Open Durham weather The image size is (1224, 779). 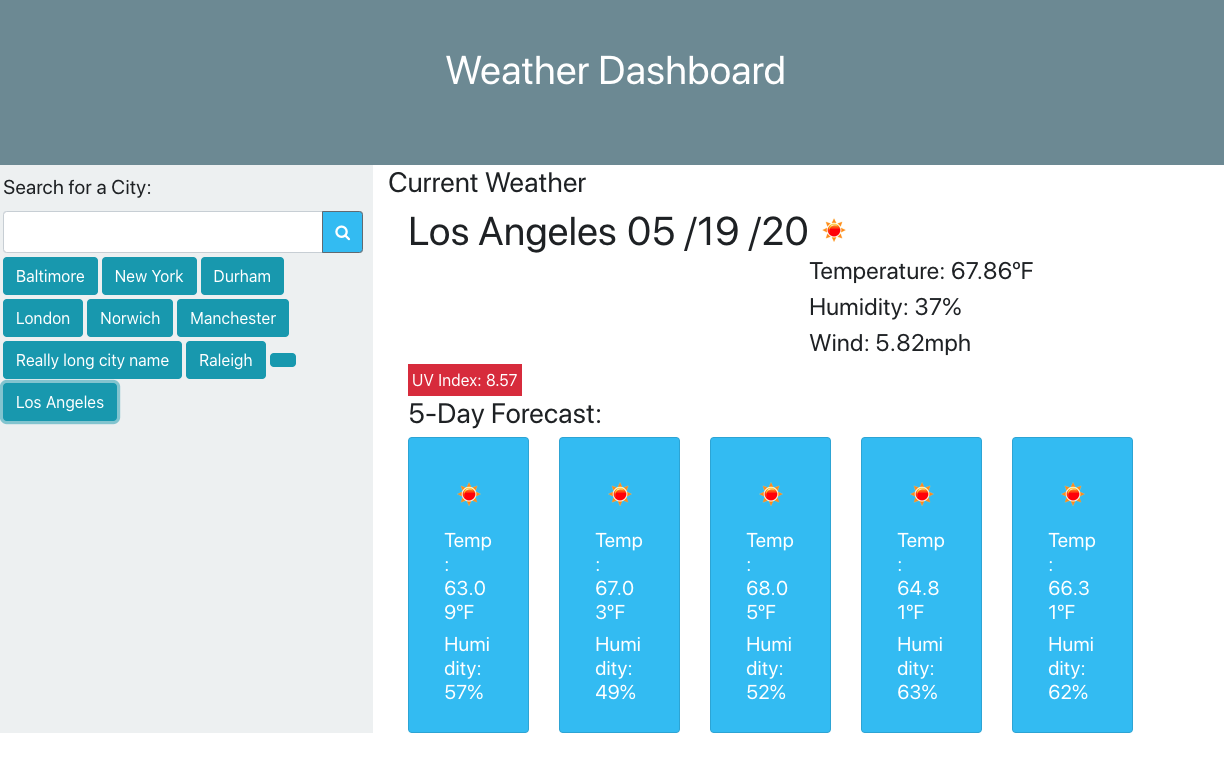tap(242, 276)
